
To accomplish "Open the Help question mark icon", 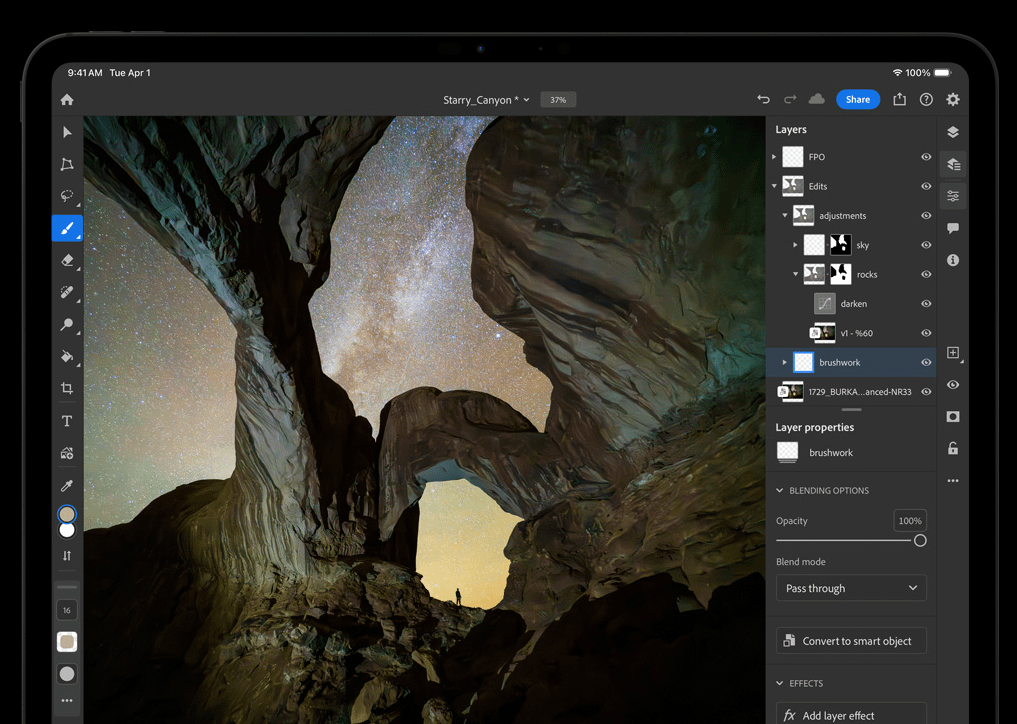I will [x=926, y=100].
